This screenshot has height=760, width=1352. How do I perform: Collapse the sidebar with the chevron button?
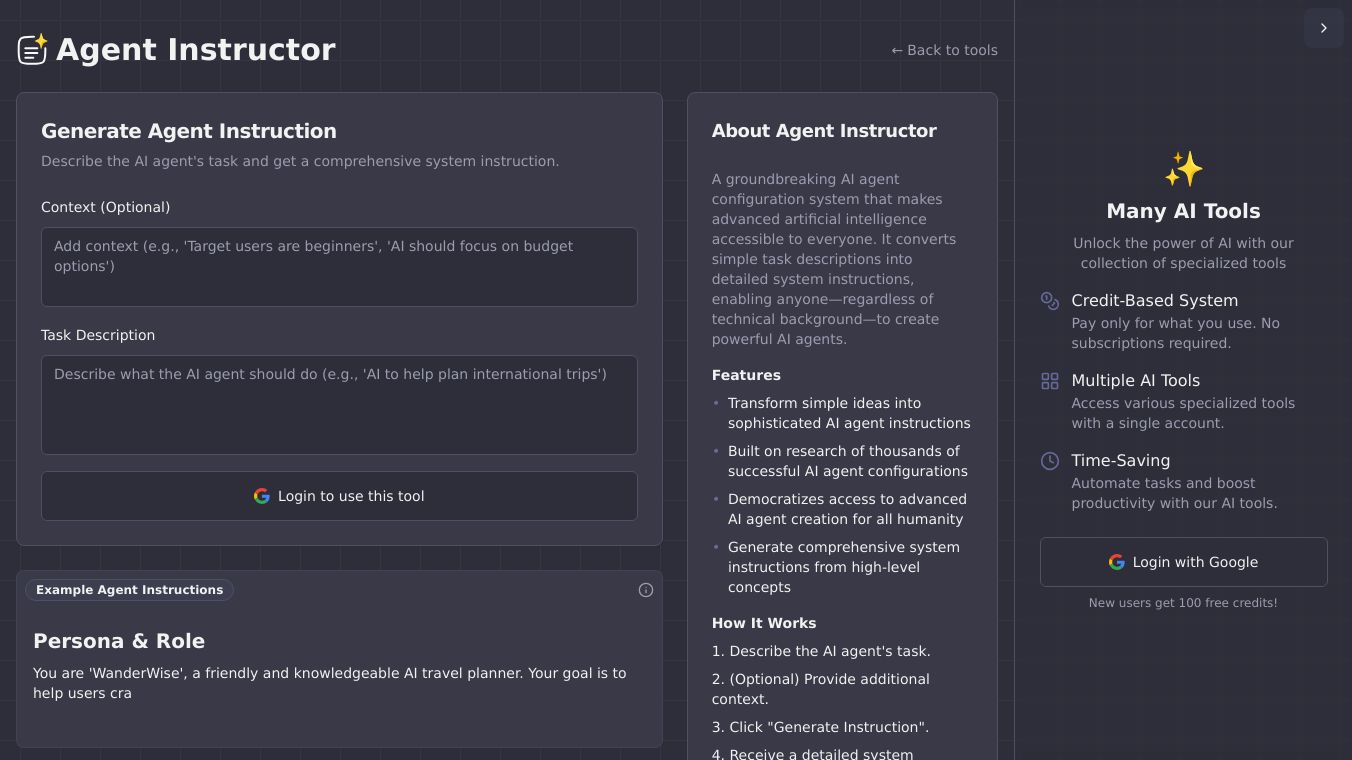coord(1323,28)
